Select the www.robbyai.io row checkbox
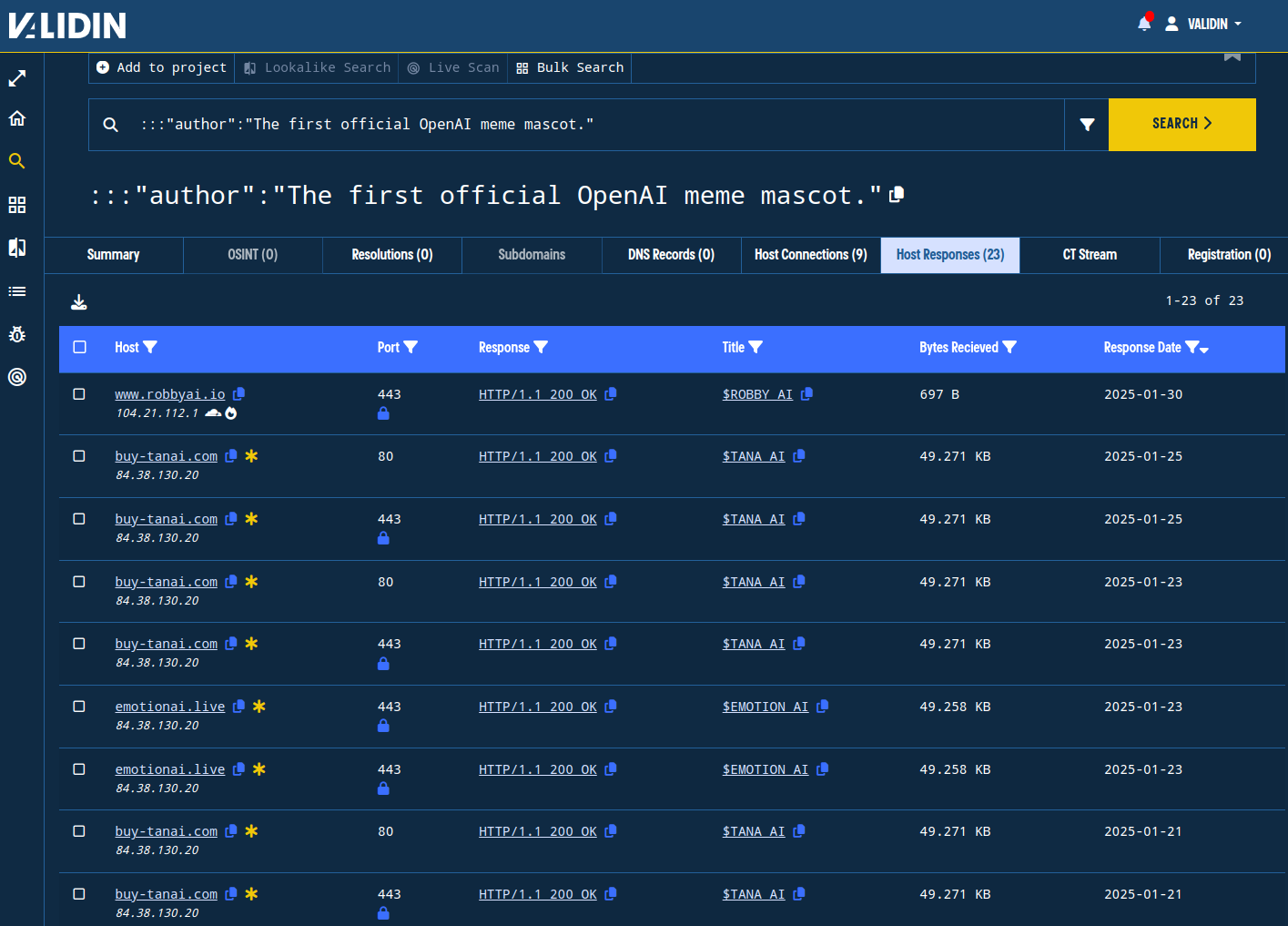 pos(79,394)
